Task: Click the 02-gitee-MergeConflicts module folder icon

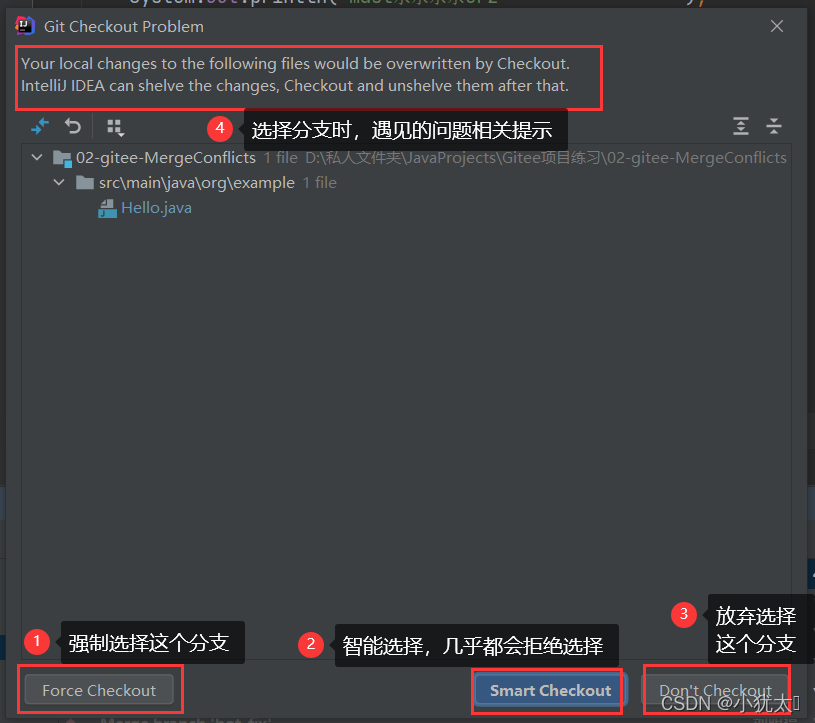Action: [62, 158]
